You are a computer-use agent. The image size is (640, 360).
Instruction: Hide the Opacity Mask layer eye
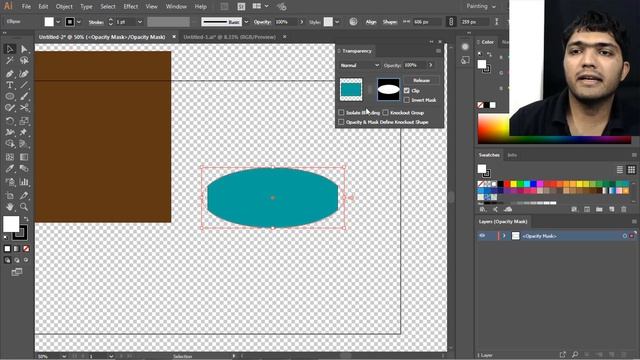(482, 236)
